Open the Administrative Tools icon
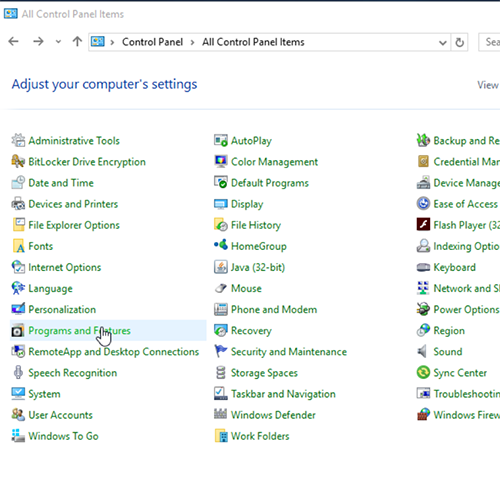Viewport: 500px width, 500px height. point(18,140)
